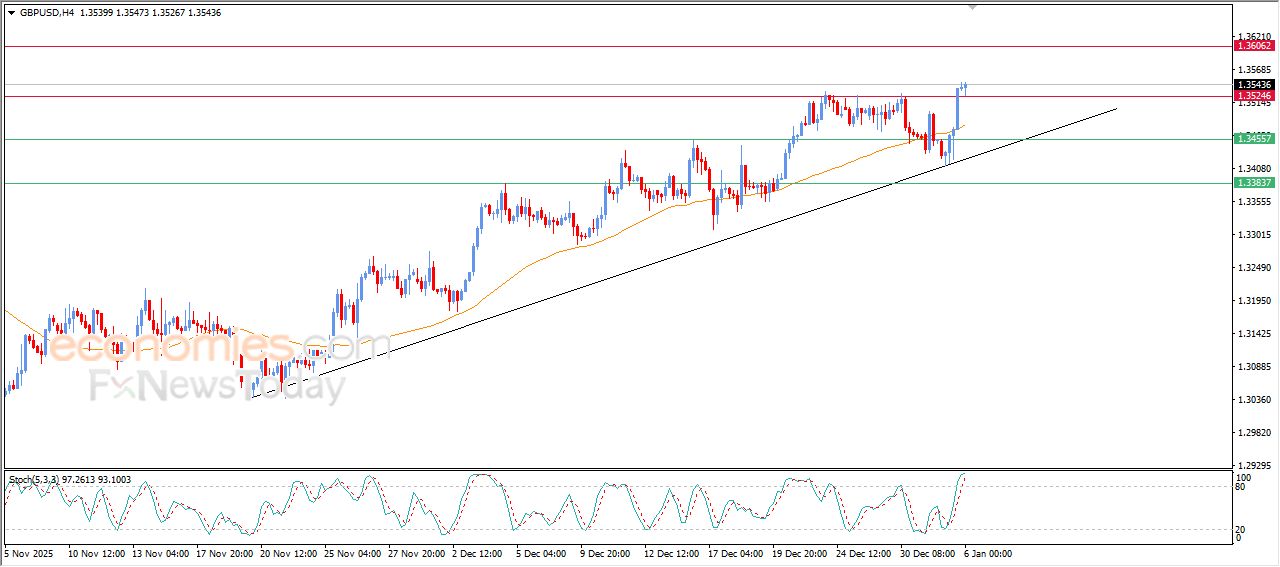Select the green 1.33837 price label
Viewport: 1280px width, 567px height.
(1254, 183)
